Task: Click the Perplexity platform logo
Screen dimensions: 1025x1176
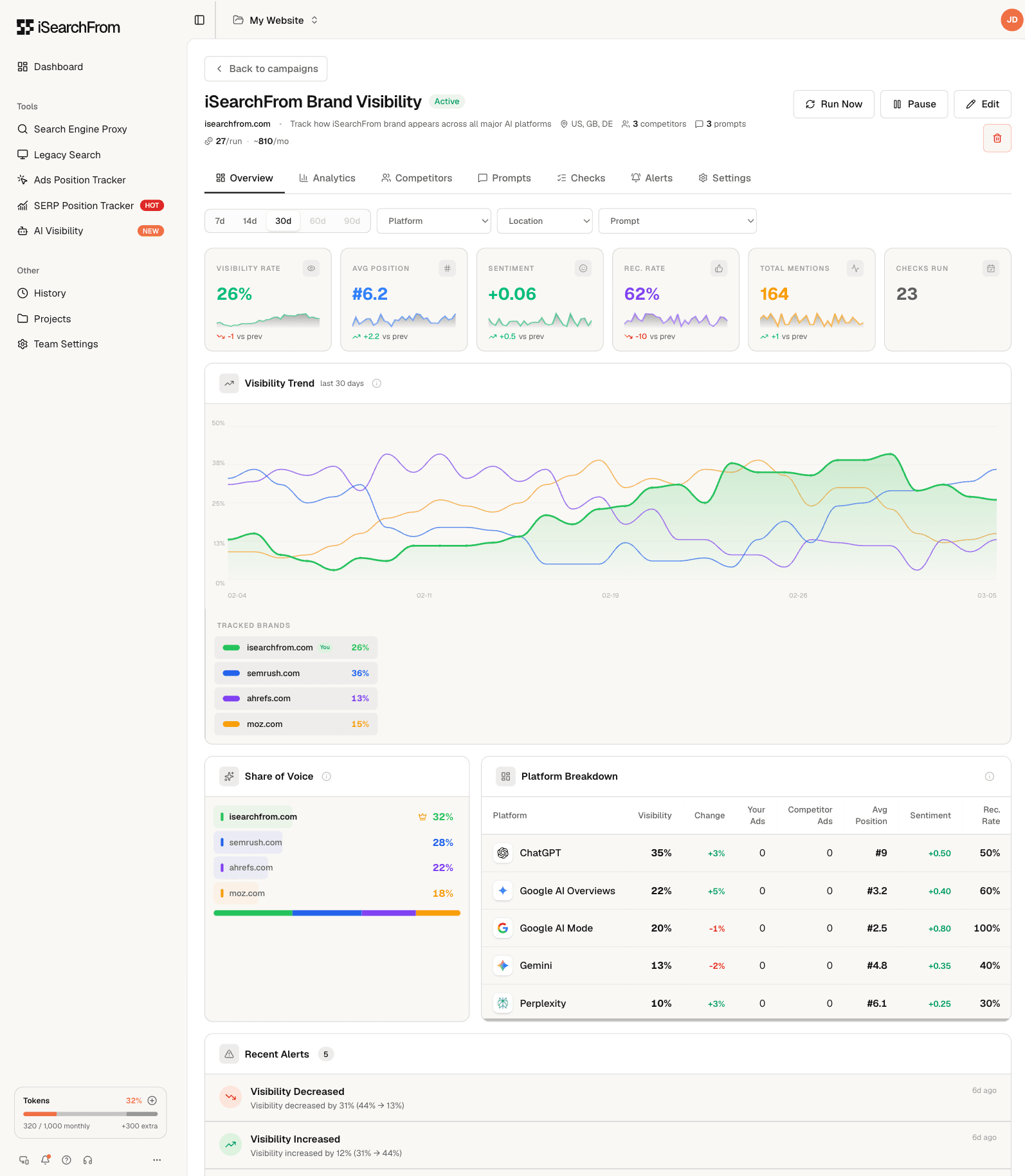Action: [503, 1003]
